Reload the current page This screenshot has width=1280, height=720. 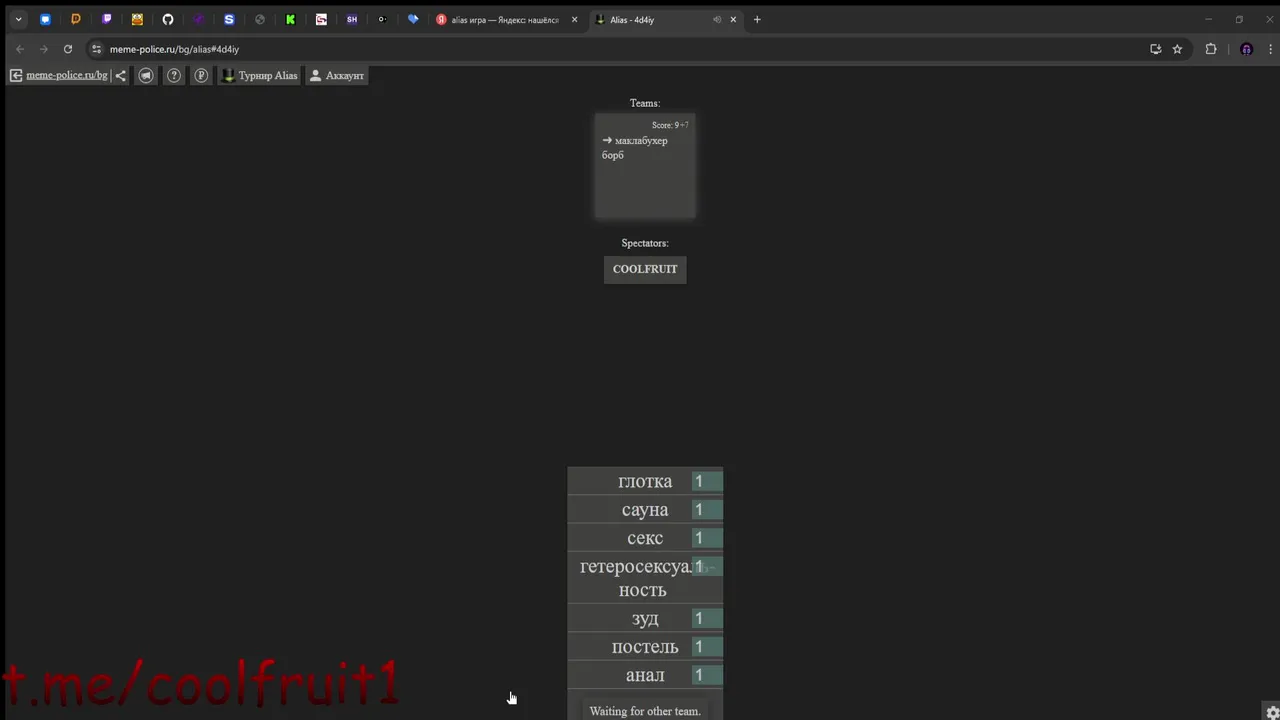(68, 49)
